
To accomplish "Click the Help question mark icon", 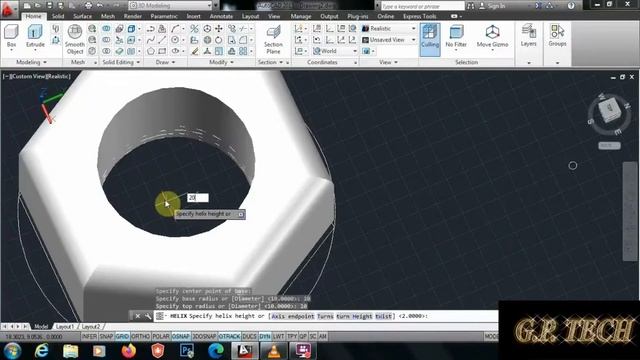I will click(x=571, y=6).
